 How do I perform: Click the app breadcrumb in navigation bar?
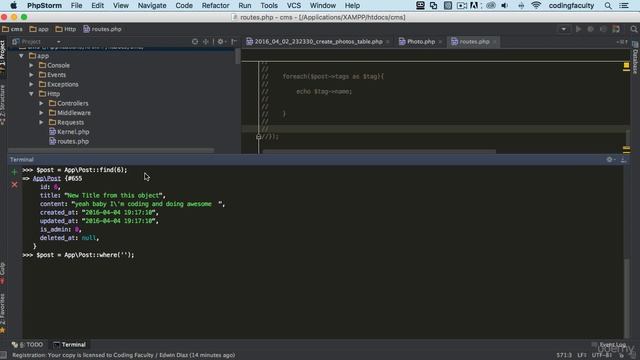click(39, 29)
